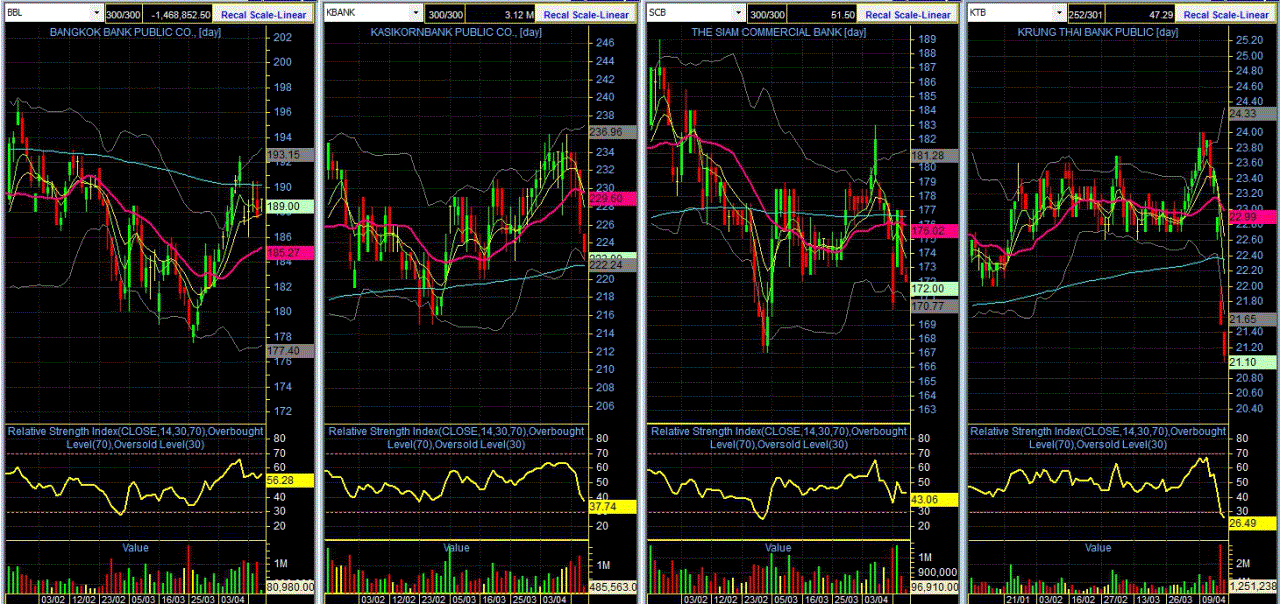Click Recal in the KTB chart

[1196, 15]
